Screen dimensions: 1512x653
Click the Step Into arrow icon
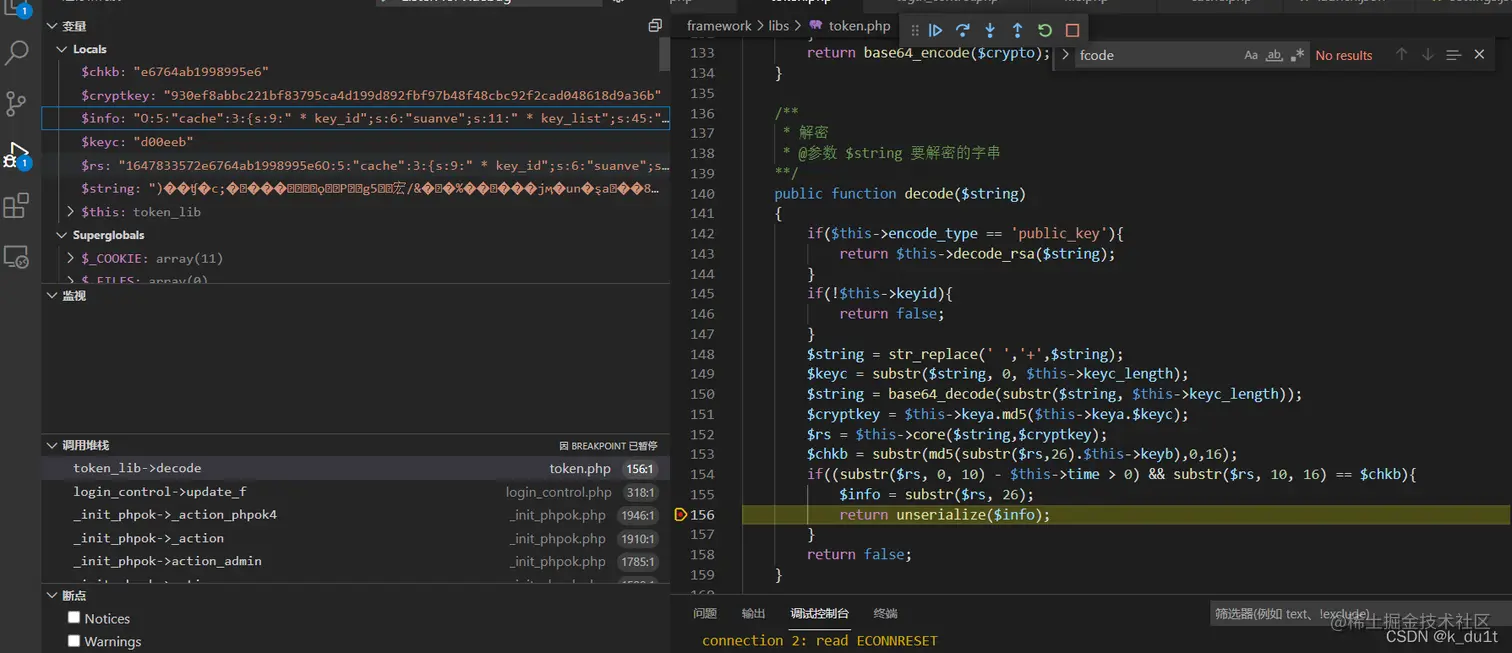coord(990,31)
